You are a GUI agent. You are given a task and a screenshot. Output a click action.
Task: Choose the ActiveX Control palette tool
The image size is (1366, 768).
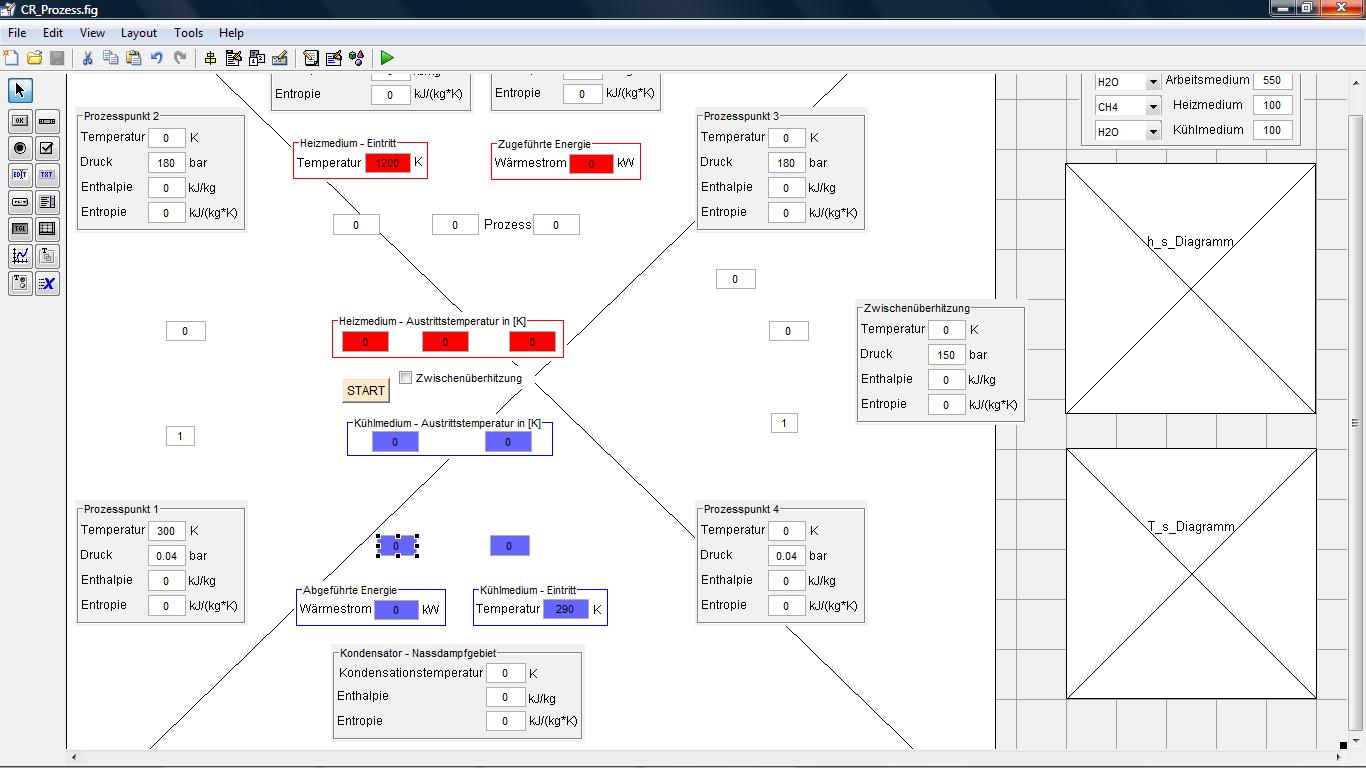point(47,284)
